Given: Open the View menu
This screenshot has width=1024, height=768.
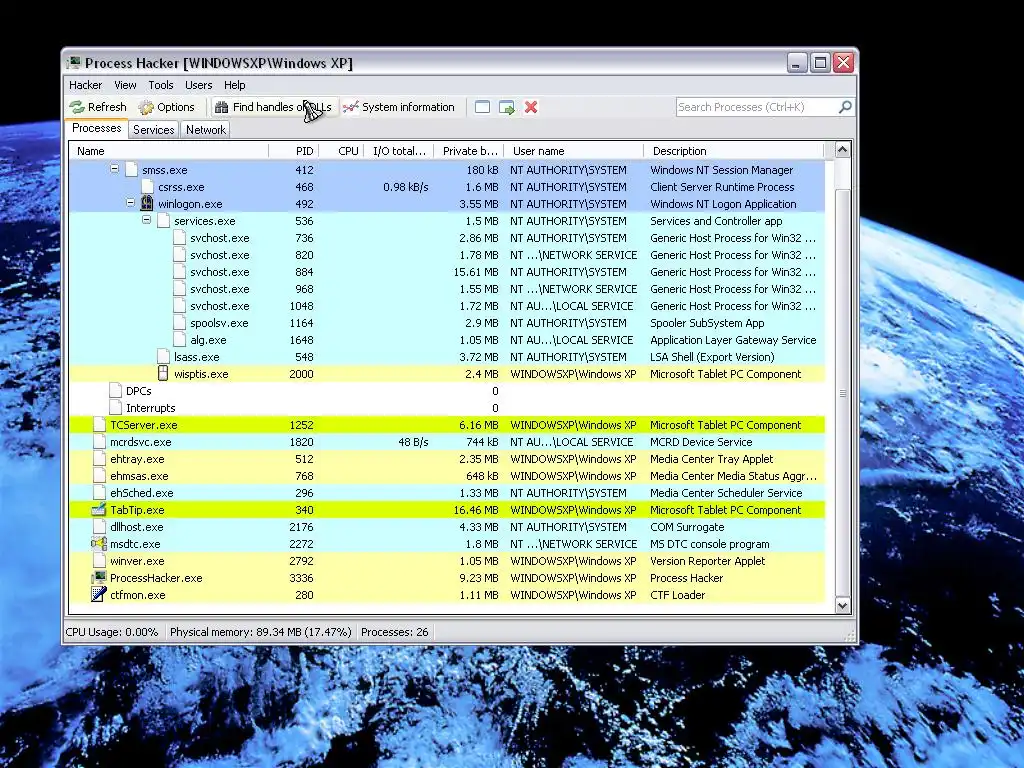Looking at the screenshot, I should pos(125,85).
